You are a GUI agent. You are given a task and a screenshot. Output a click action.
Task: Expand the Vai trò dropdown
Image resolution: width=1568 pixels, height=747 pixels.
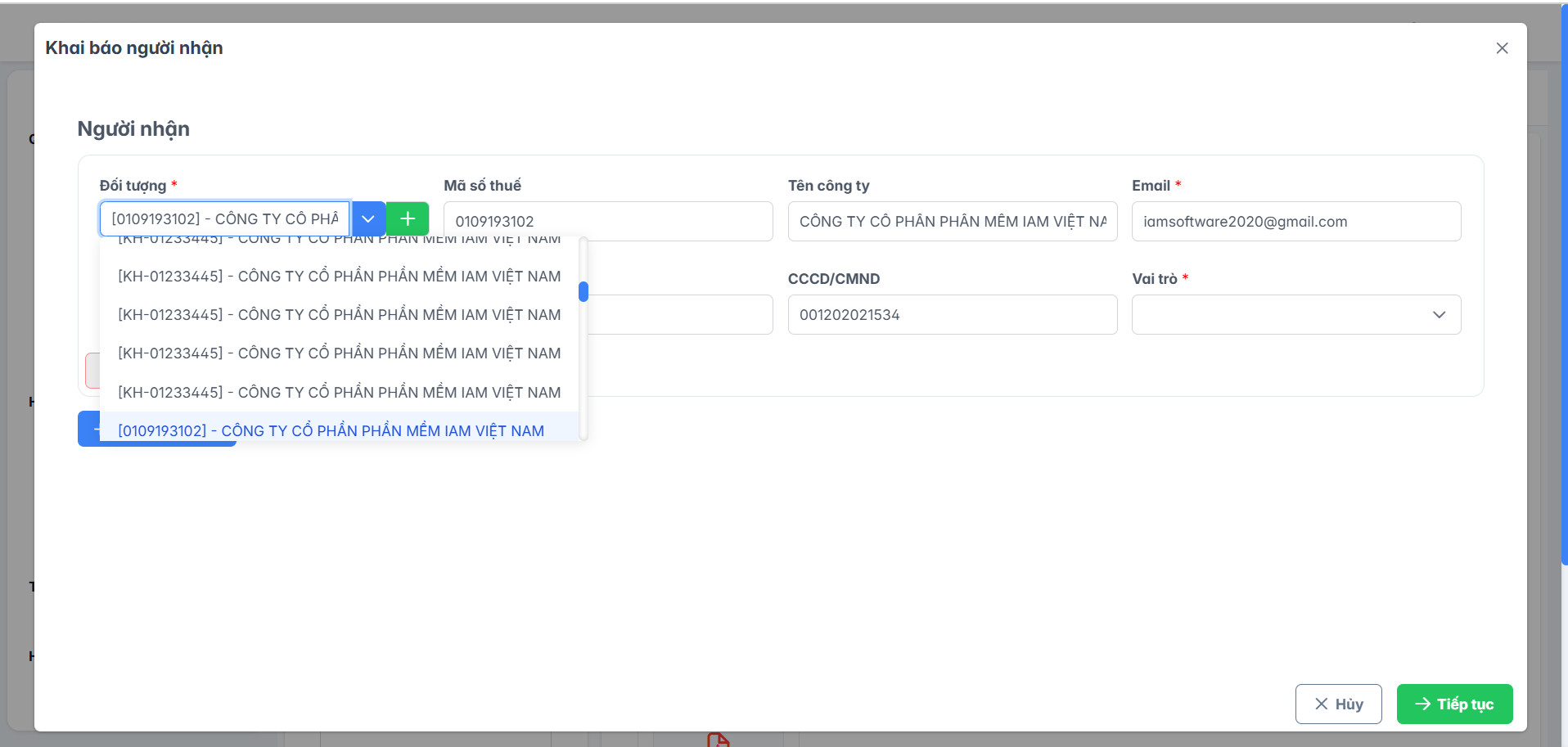click(x=1296, y=314)
